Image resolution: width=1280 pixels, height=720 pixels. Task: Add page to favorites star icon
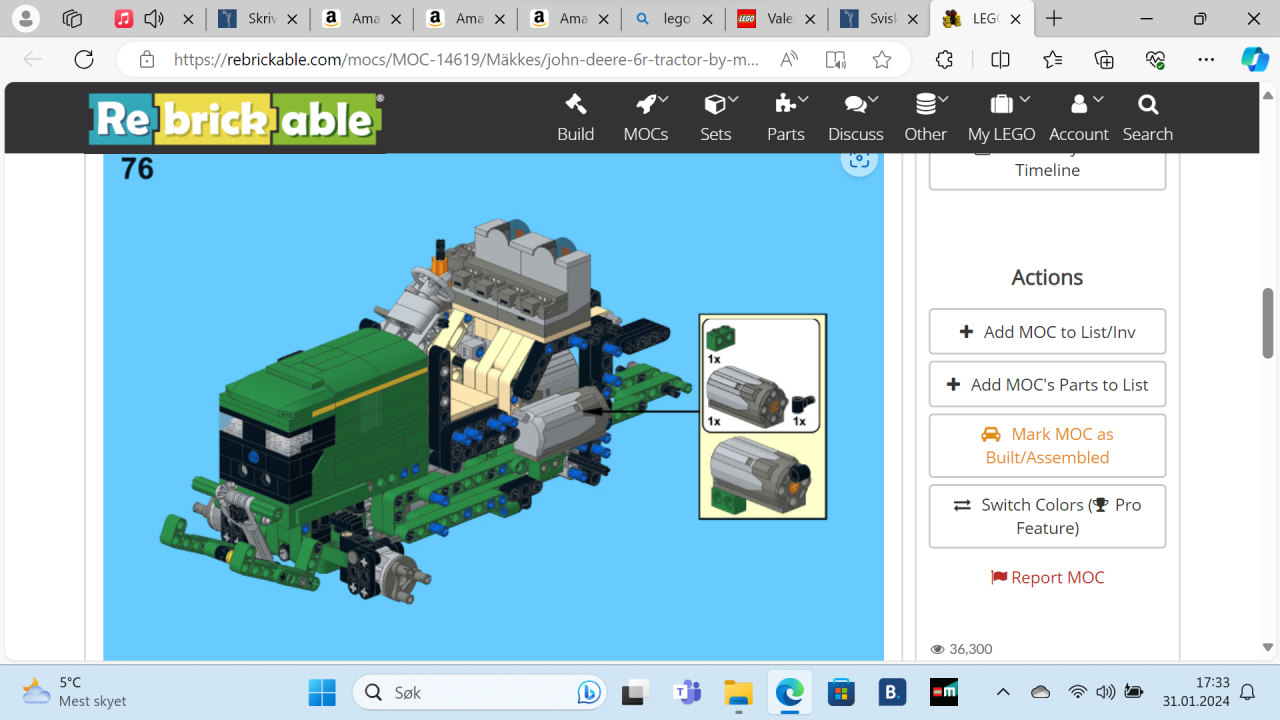click(x=881, y=60)
